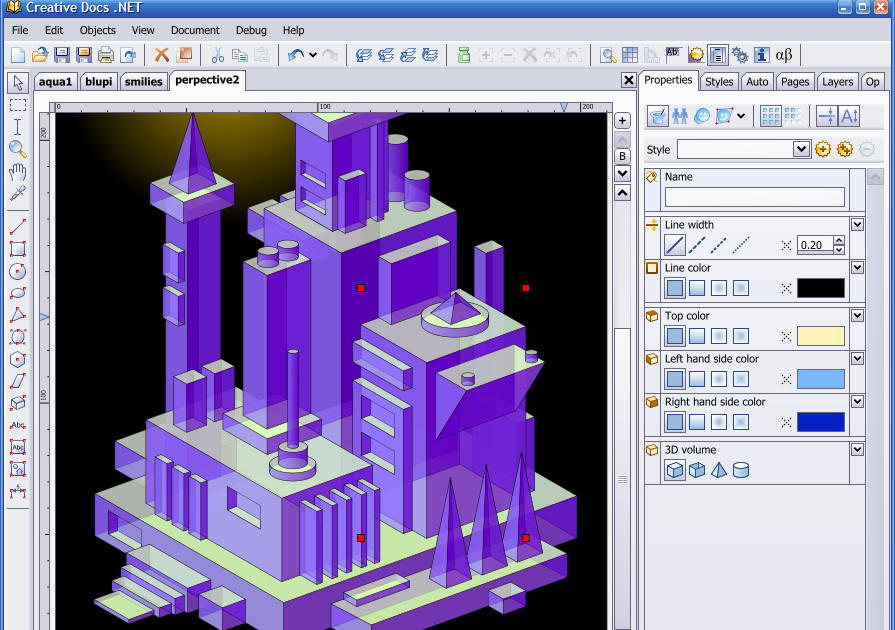Viewport: 895px width, 630px height.
Task: Open the Style dropdown list
Action: 800,148
